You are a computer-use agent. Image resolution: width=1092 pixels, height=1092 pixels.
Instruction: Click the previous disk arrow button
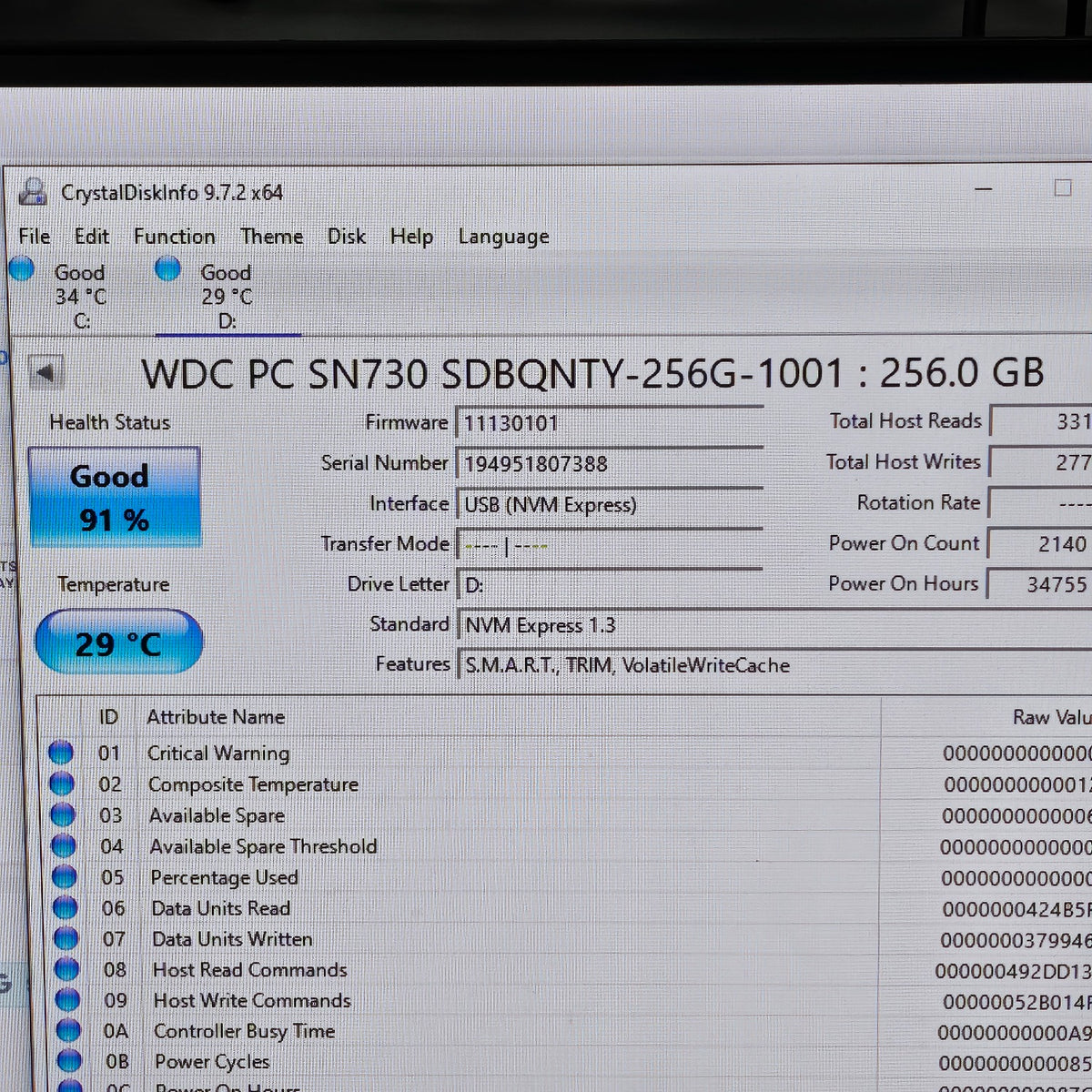(45, 371)
